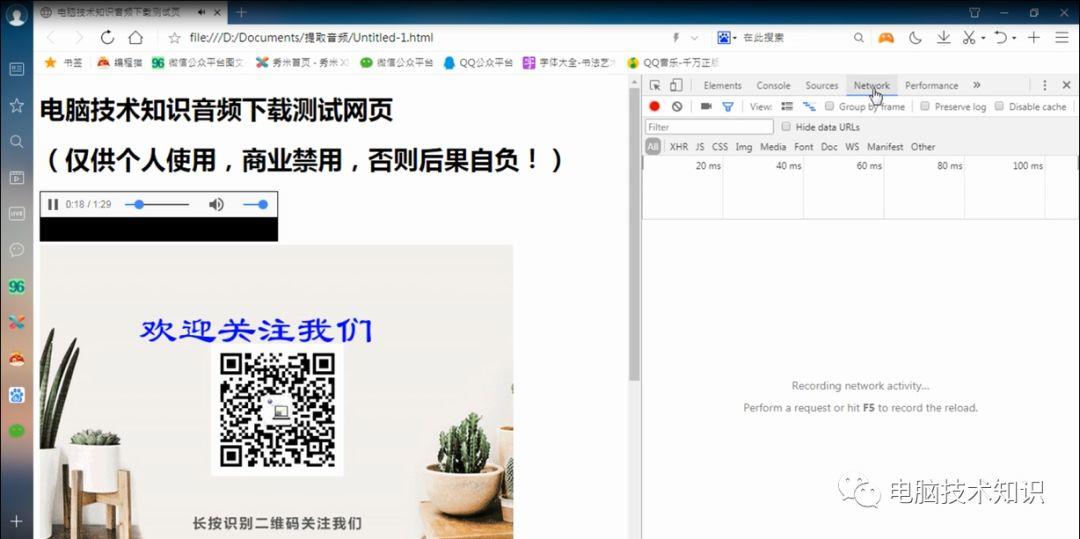Open the sidebar 96 editor icon
1080x539 pixels.
17,286
